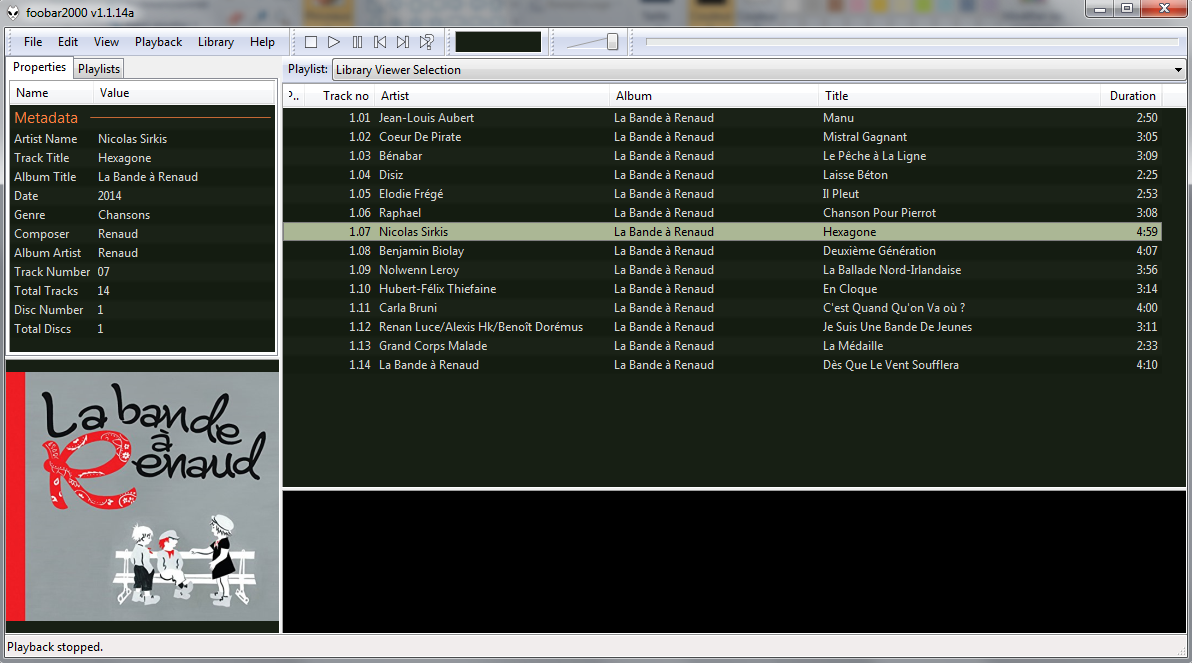
Task: Open the Playback menu
Action: click(158, 42)
